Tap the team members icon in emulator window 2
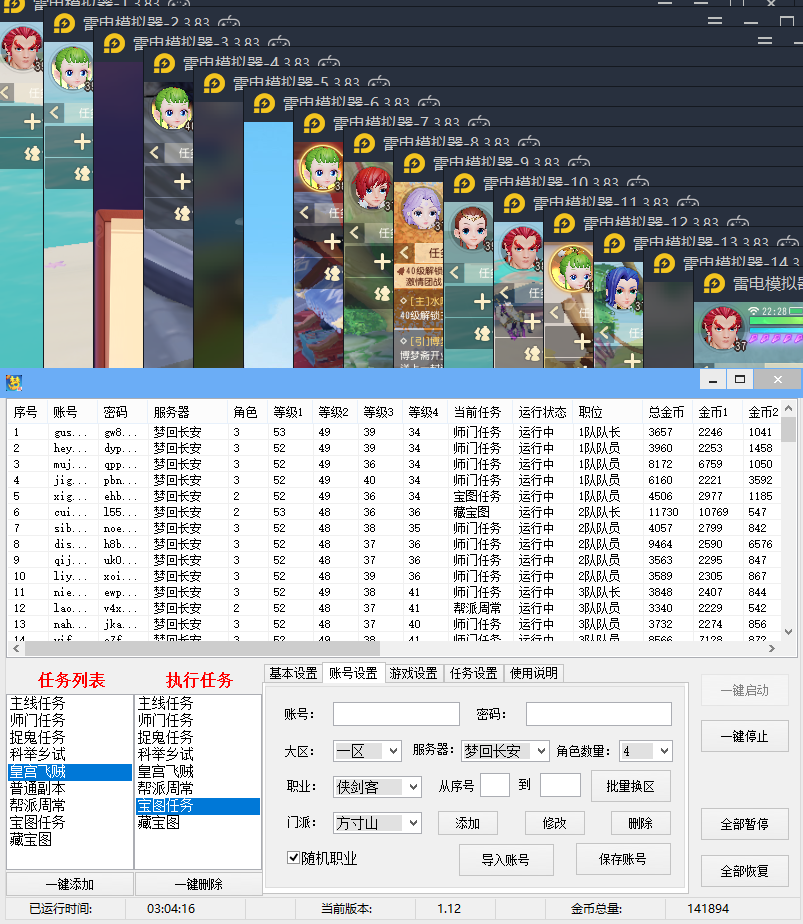This screenshot has height=924, width=803. 82,173
